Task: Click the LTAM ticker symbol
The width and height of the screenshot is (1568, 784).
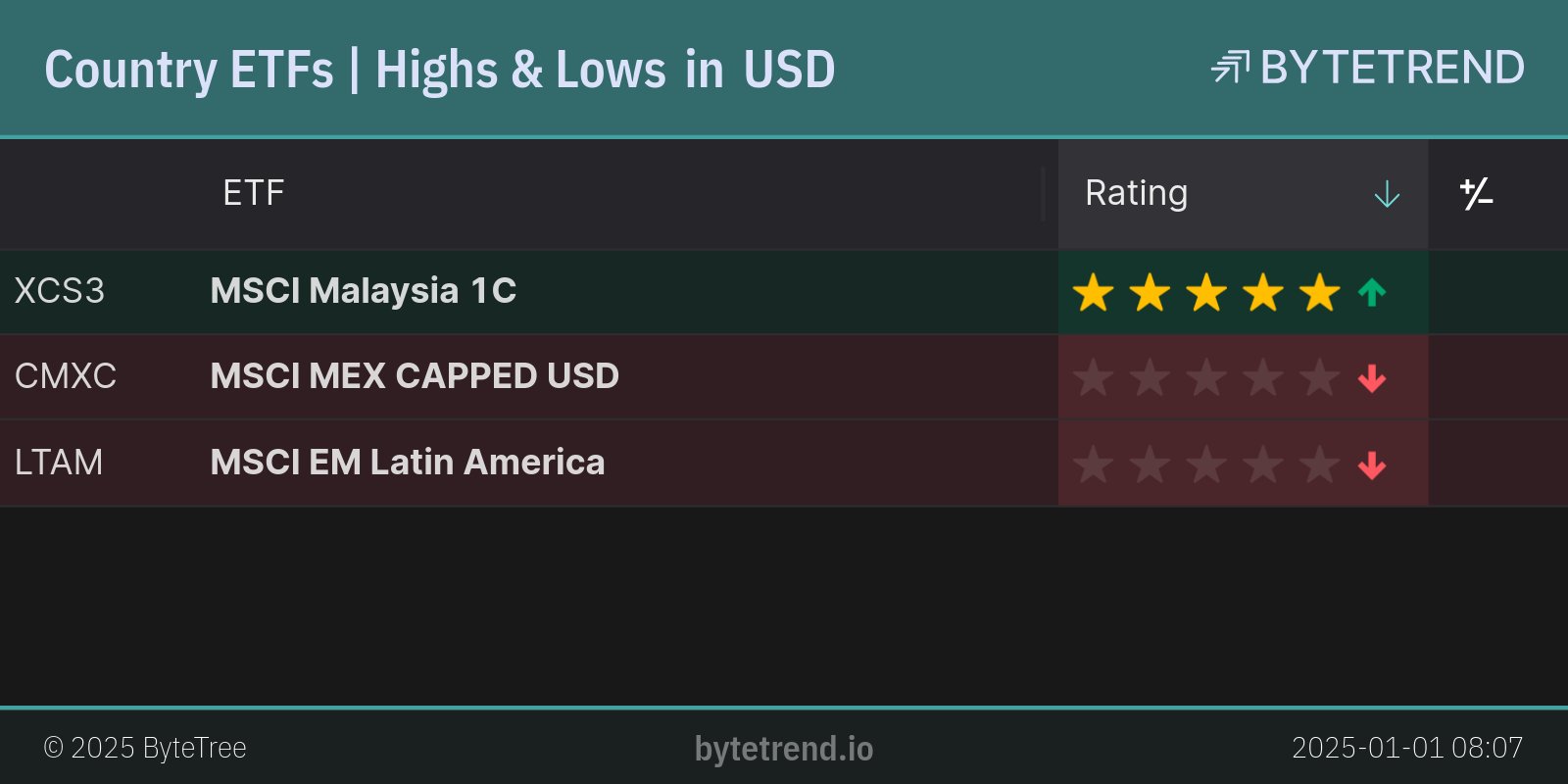Action: pyautogui.click(x=58, y=463)
